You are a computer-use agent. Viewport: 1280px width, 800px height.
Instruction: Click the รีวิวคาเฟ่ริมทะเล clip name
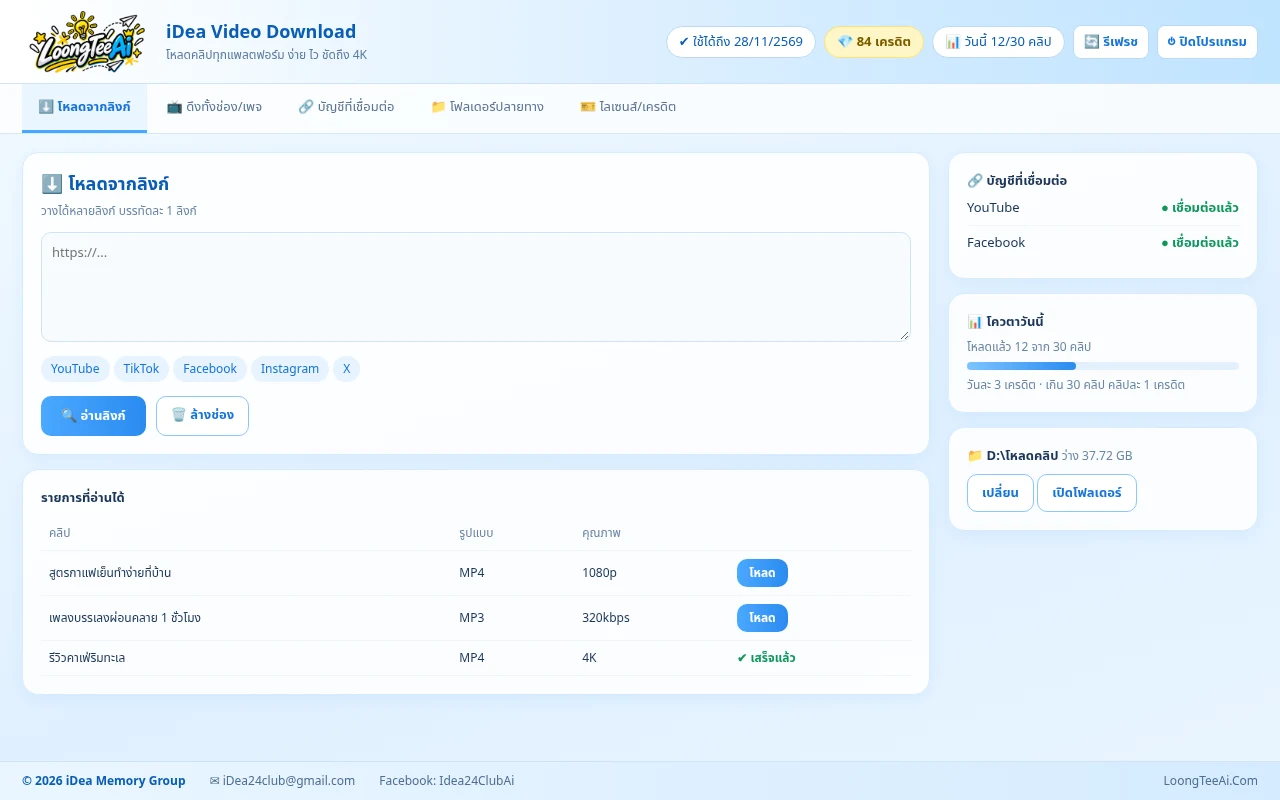pos(87,658)
